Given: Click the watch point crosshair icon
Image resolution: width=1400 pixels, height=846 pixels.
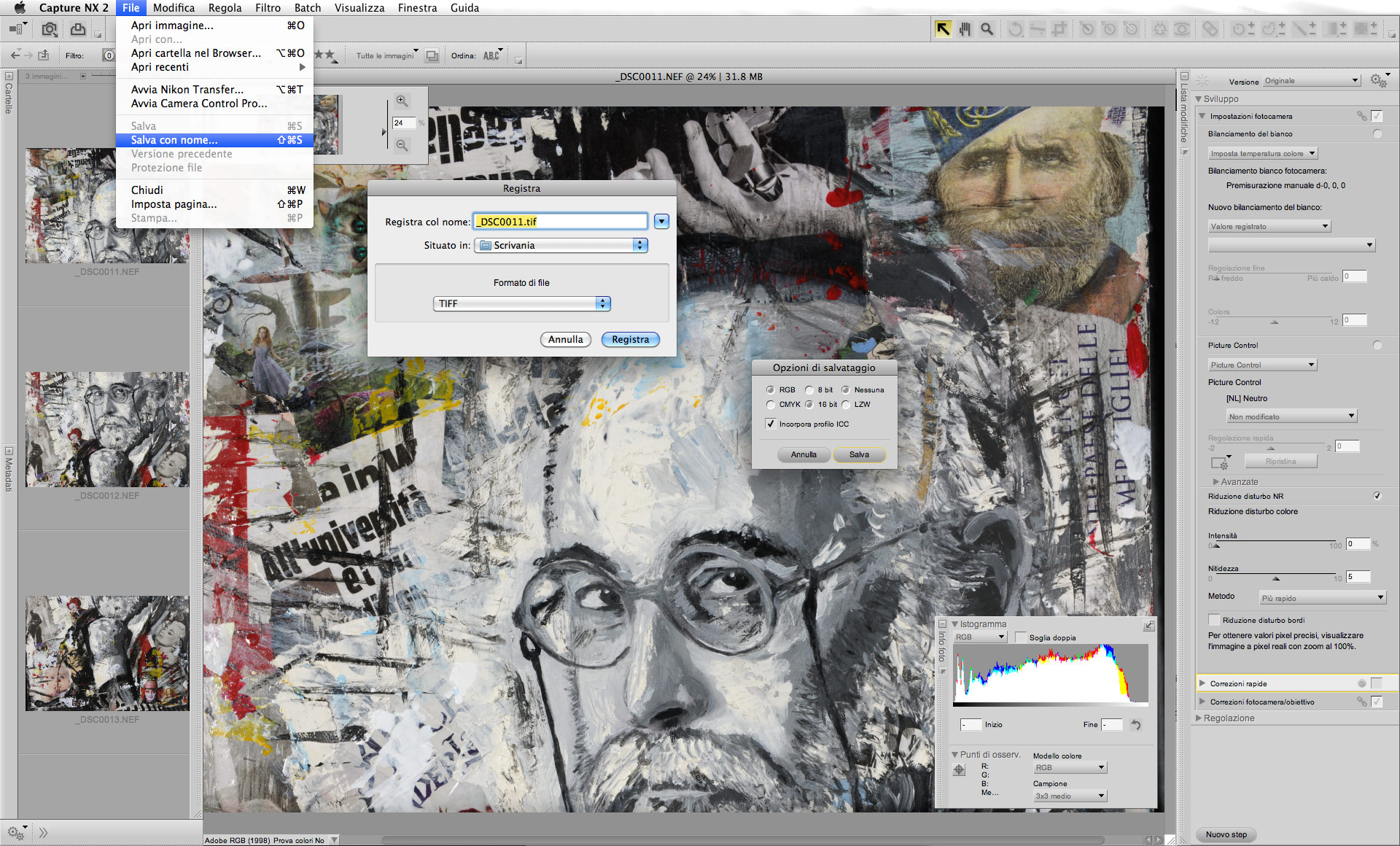Looking at the screenshot, I should 960,769.
